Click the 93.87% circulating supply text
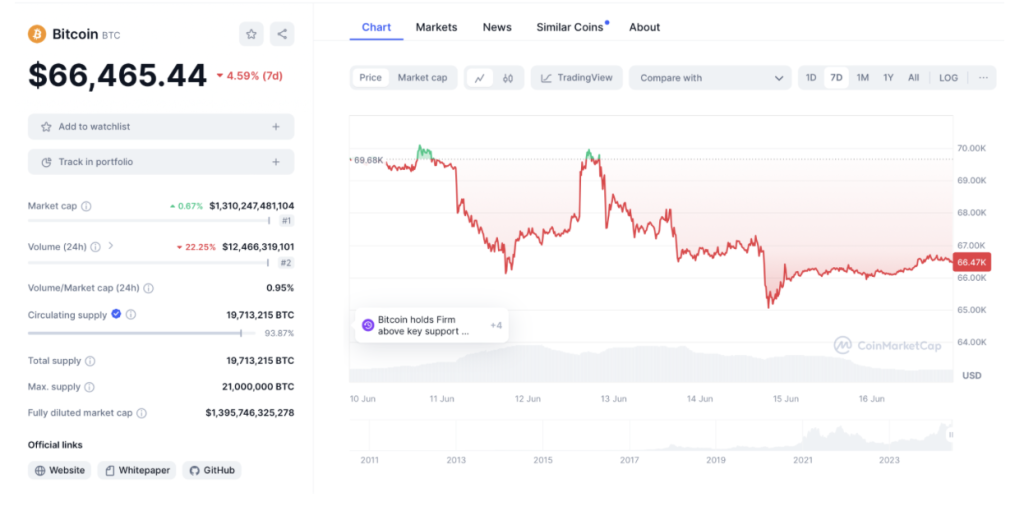 pos(279,333)
